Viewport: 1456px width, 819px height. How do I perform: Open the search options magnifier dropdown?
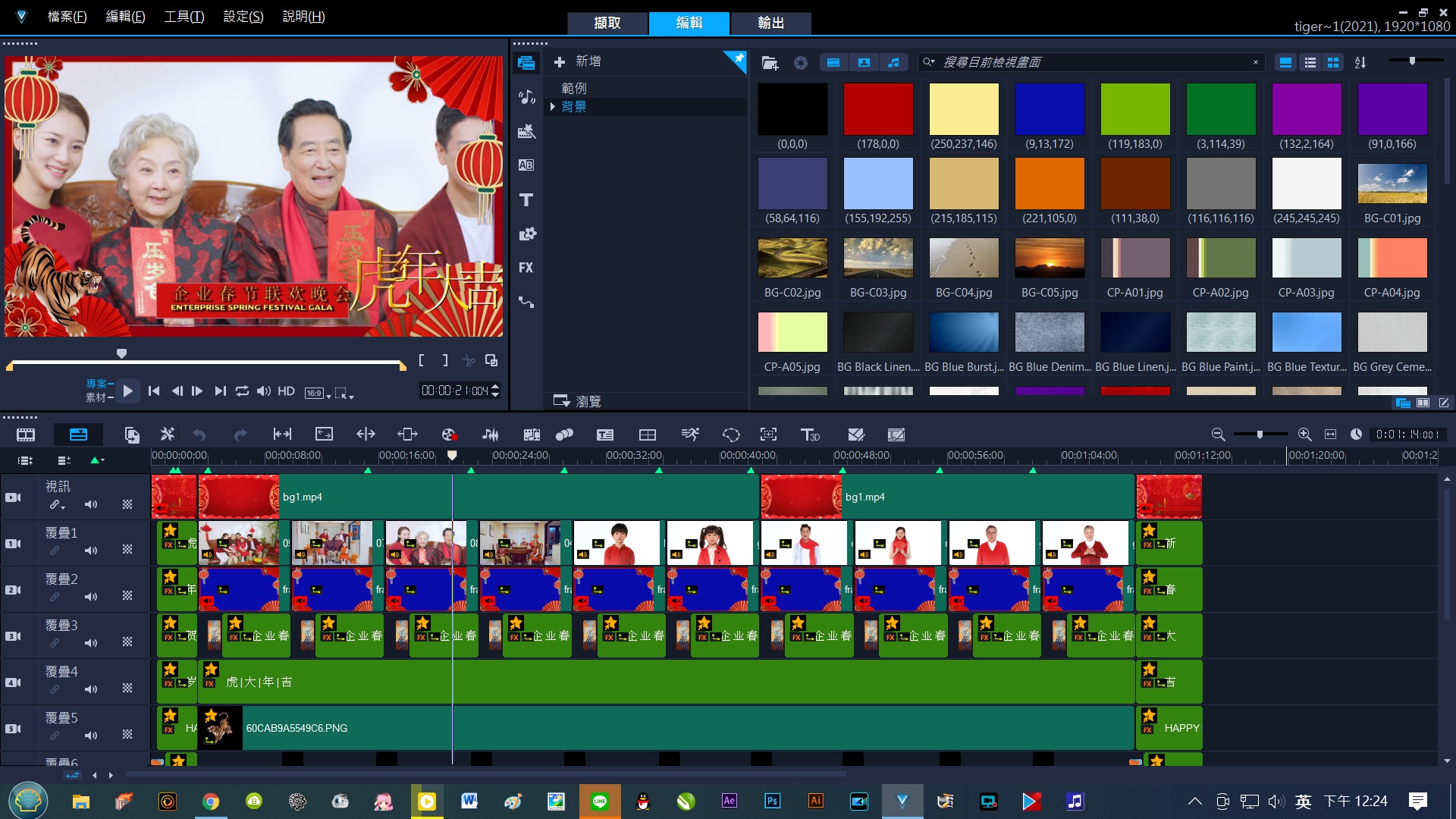pyautogui.click(x=929, y=62)
